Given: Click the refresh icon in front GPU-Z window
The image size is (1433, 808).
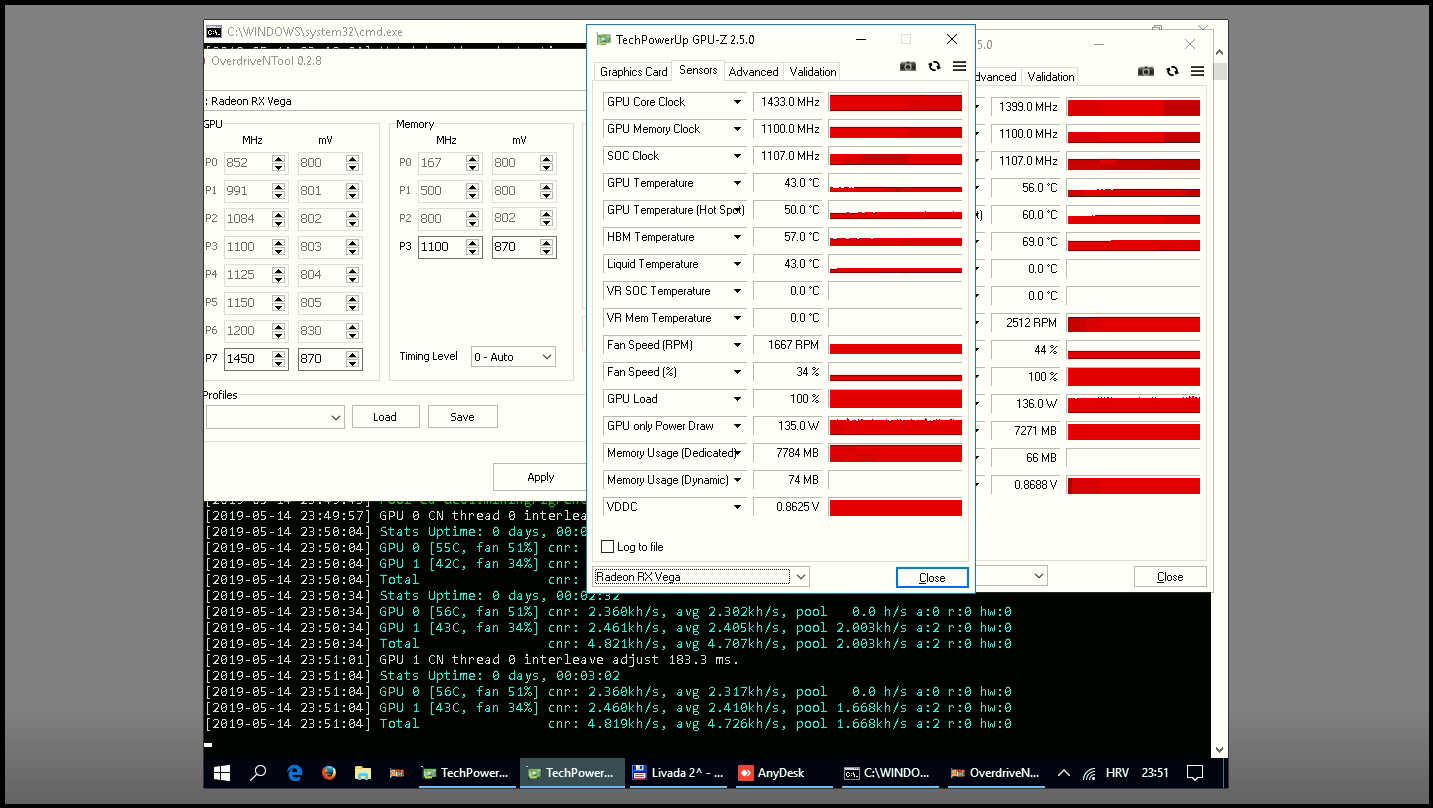Looking at the screenshot, I should 934,66.
